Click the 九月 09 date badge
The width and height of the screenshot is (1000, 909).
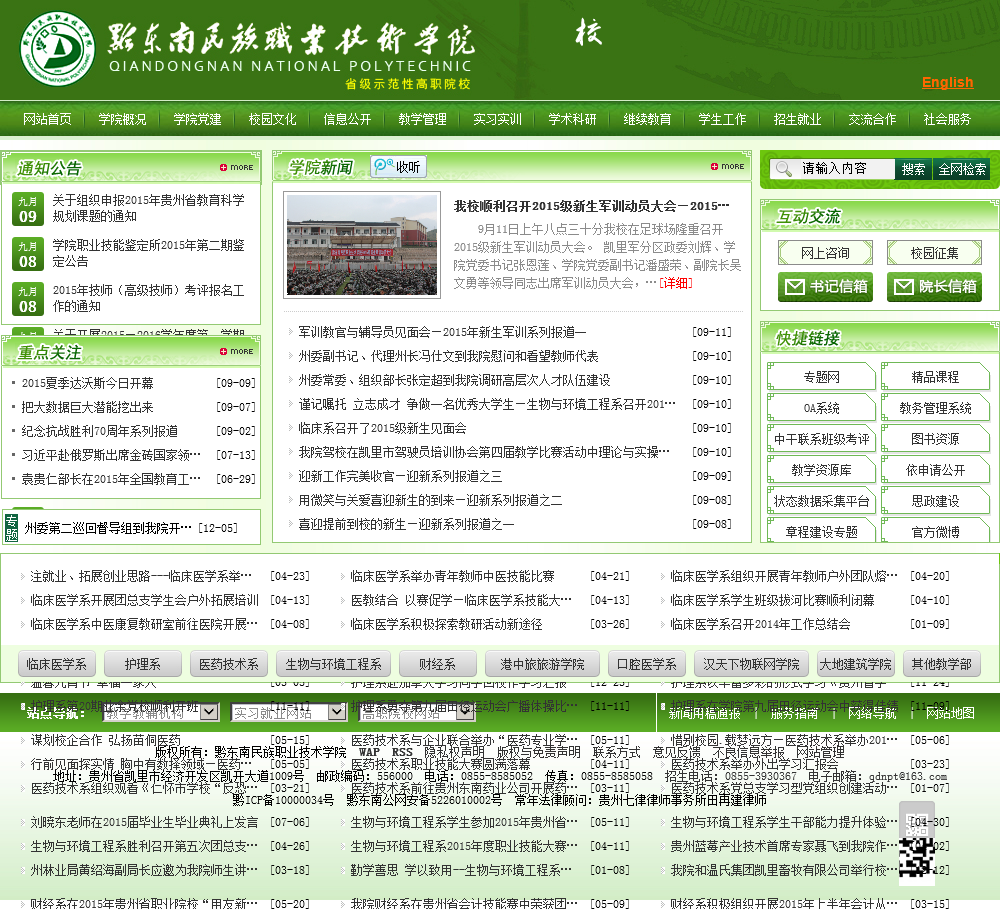click(x=27, y=209)
